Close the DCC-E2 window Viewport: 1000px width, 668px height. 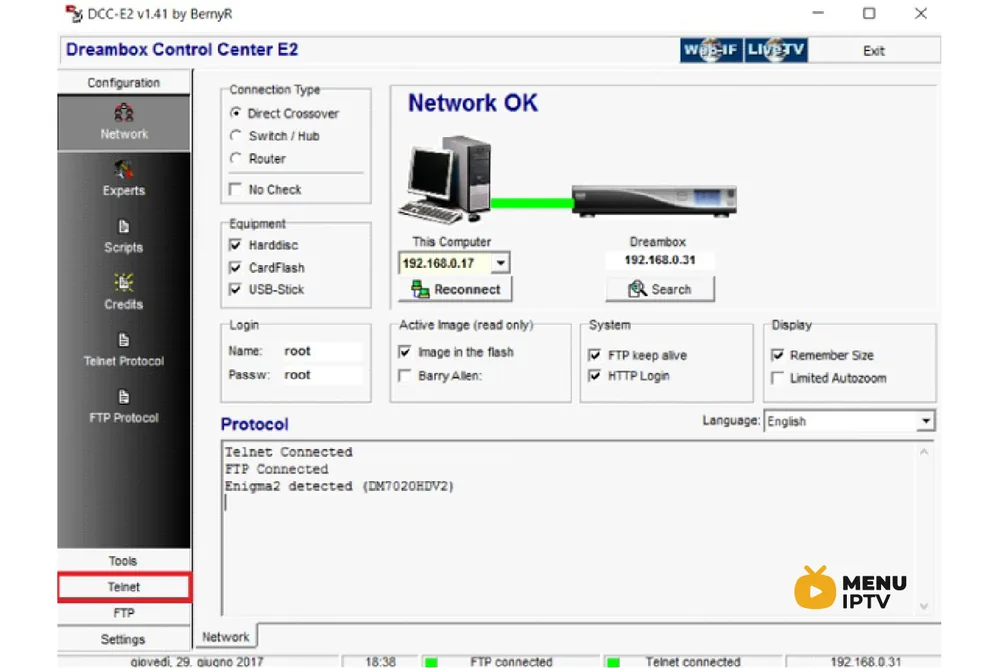click(x=920, y=13)
